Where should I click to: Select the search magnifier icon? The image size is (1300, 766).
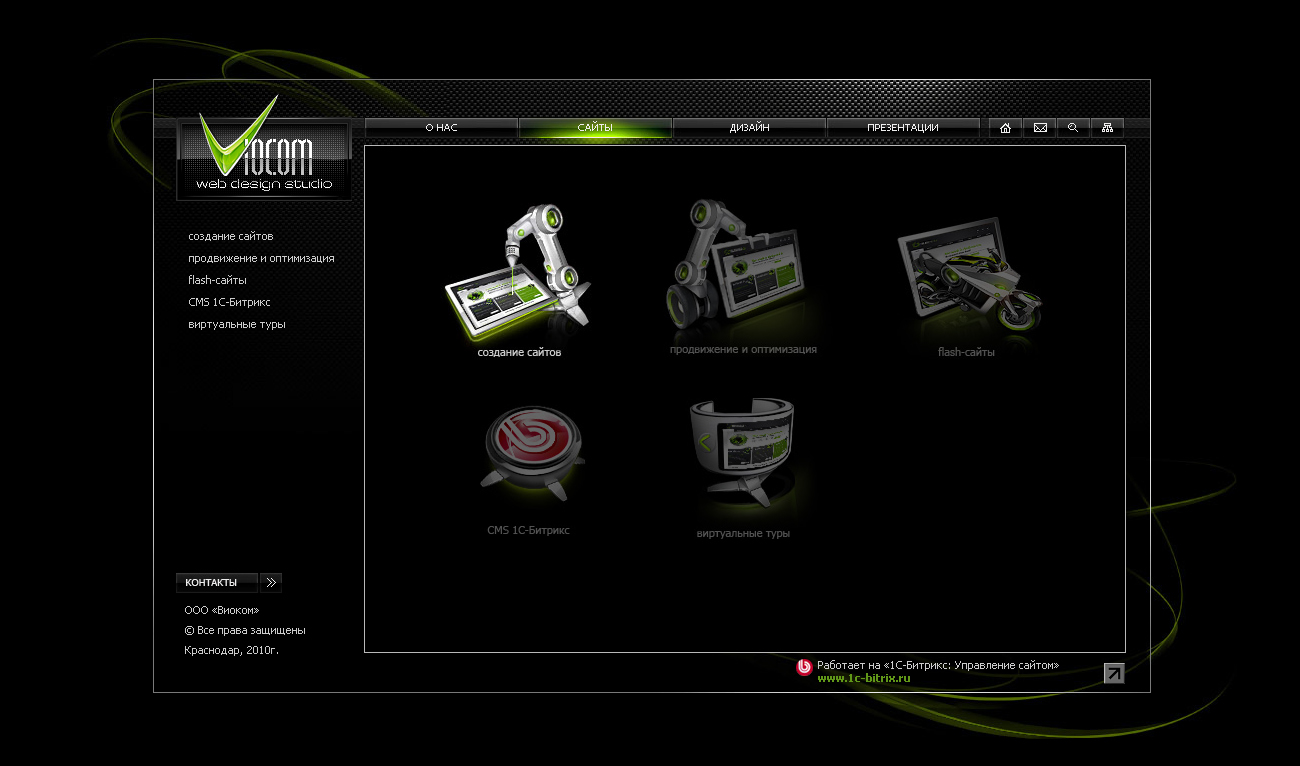tap(1073, 127)
